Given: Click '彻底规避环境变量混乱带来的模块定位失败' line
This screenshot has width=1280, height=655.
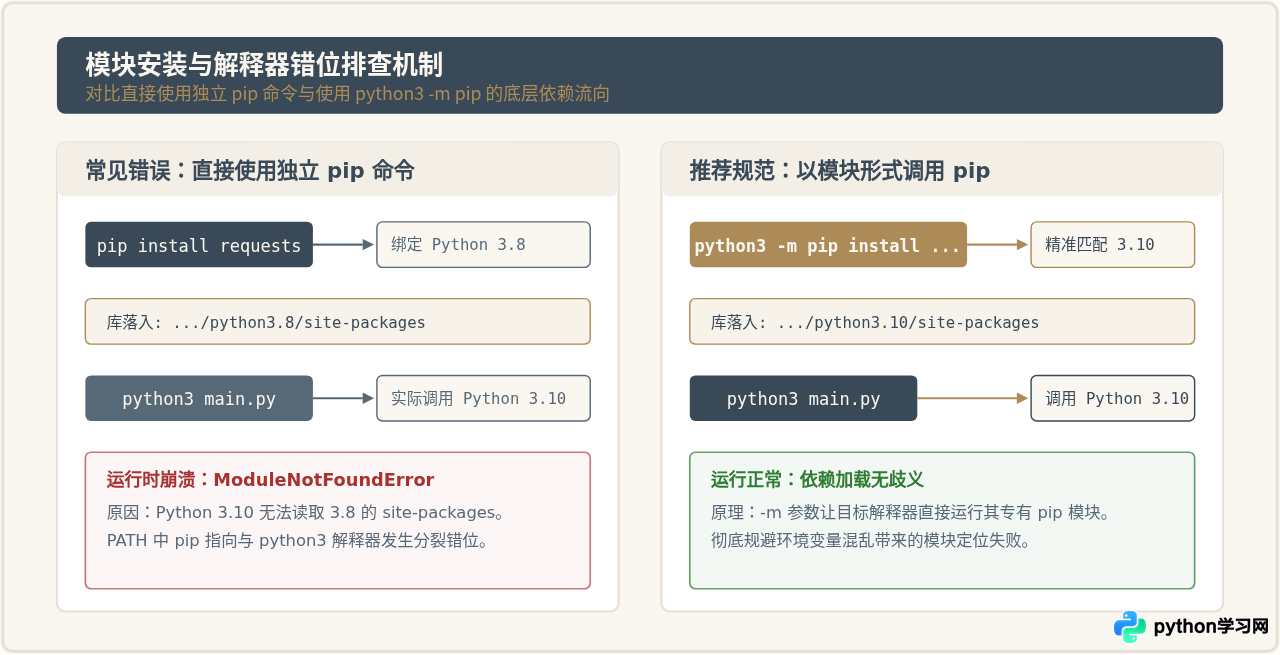Looking at the screenshot, I should (x=871, y=540).
